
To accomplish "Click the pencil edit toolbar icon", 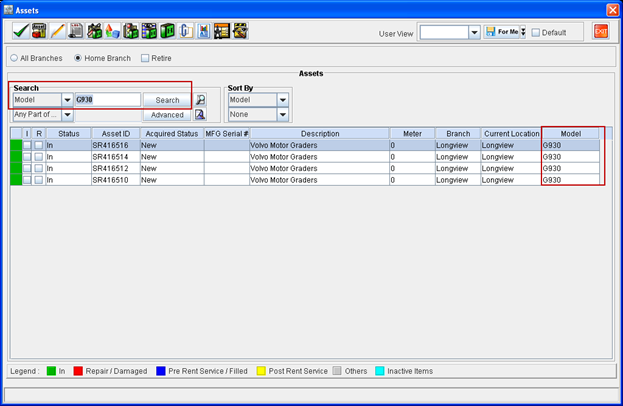I will click(x=57, y=31).
